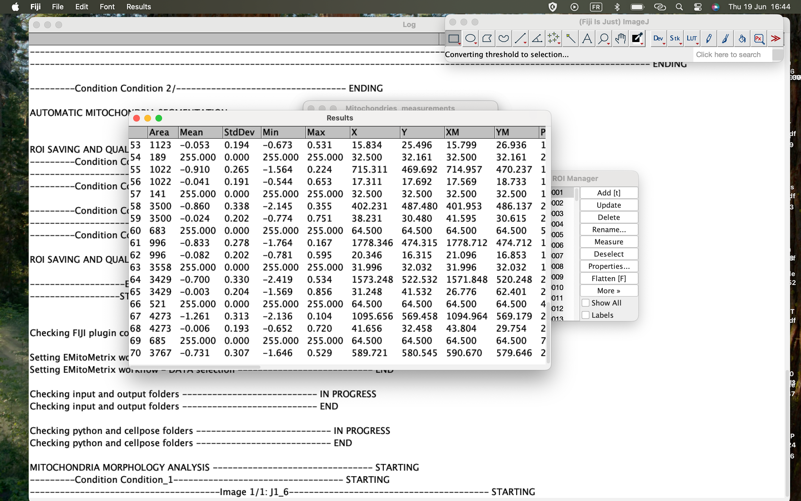
Task: Click the shield security icon in menu bar
Action: 553,7
